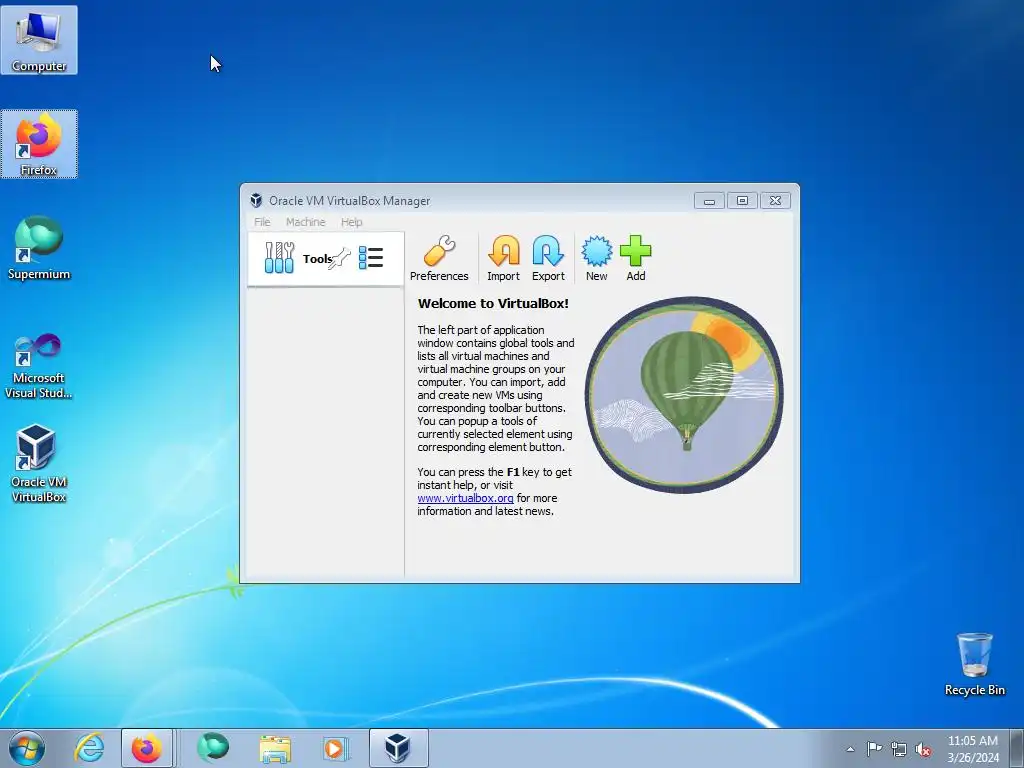This screenshot has width=1024, height=768.
Task: Select the Supermium desktop shortcut
Action: point(39,248)
